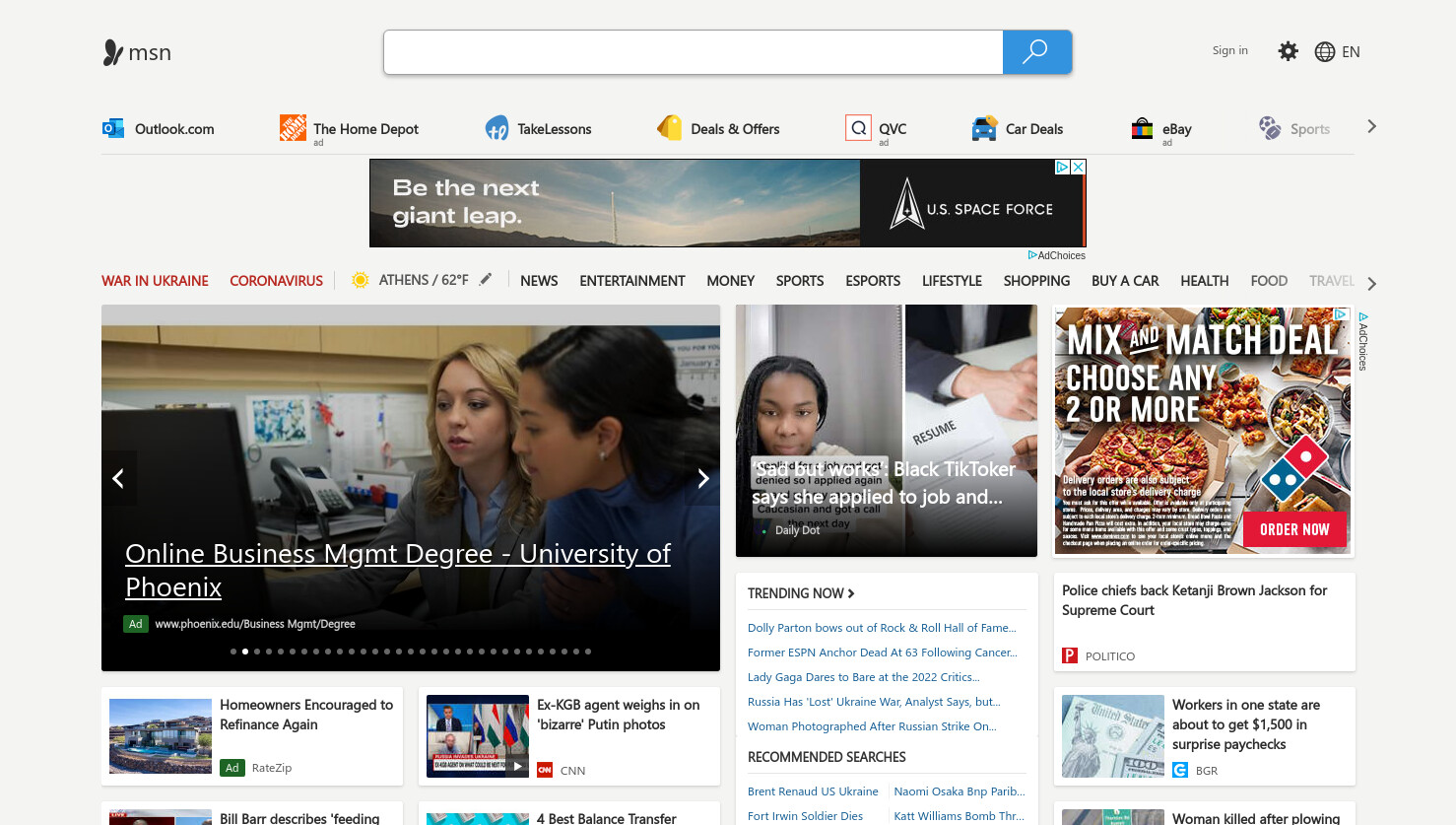
Task: Search Brent Renaud US Ukraine
Action: 813,791
